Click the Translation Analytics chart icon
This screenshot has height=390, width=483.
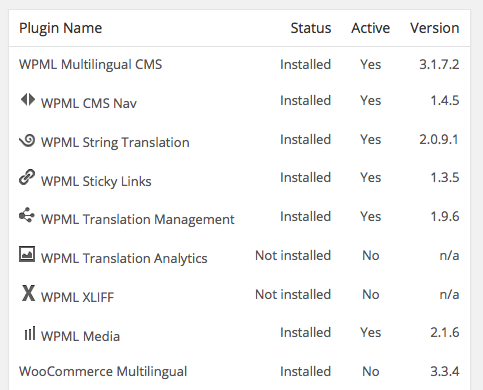pyautogui.click(x=27, y=254)
